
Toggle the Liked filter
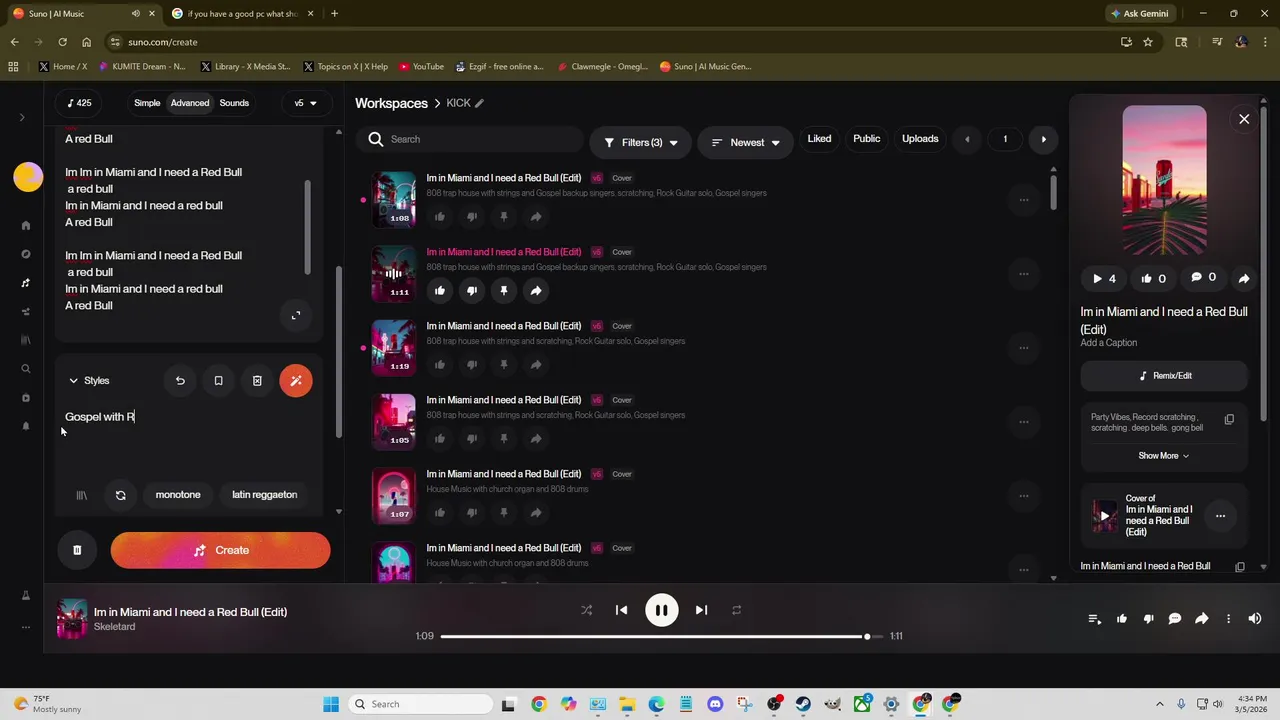(819, 139)
